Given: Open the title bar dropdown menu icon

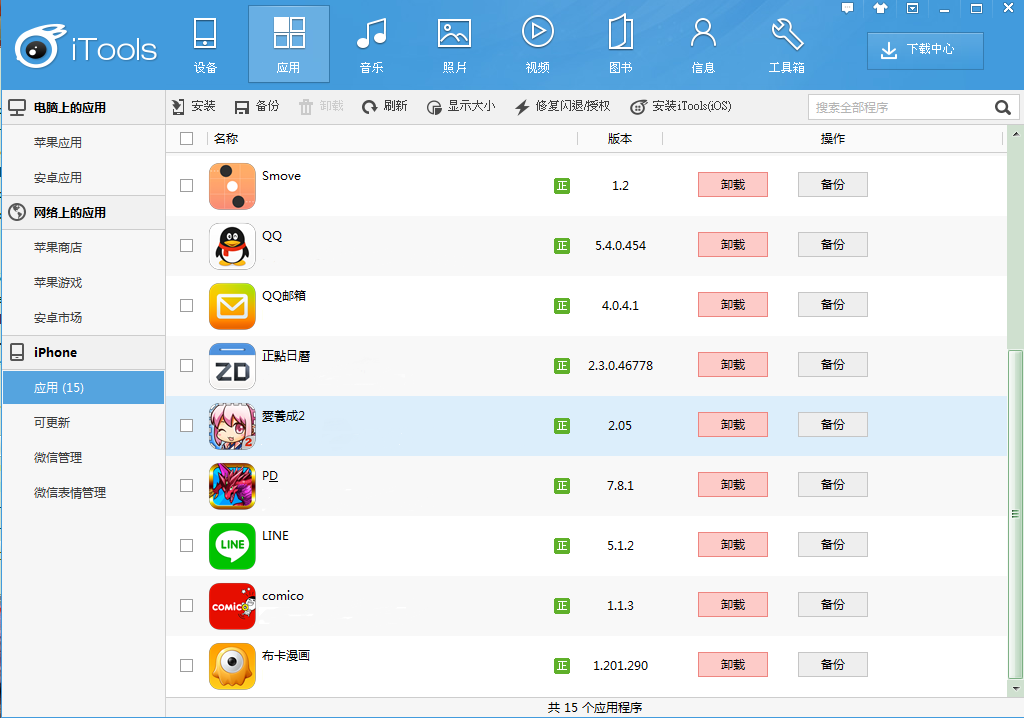Looking at the screenshot, I should (912, 8).
